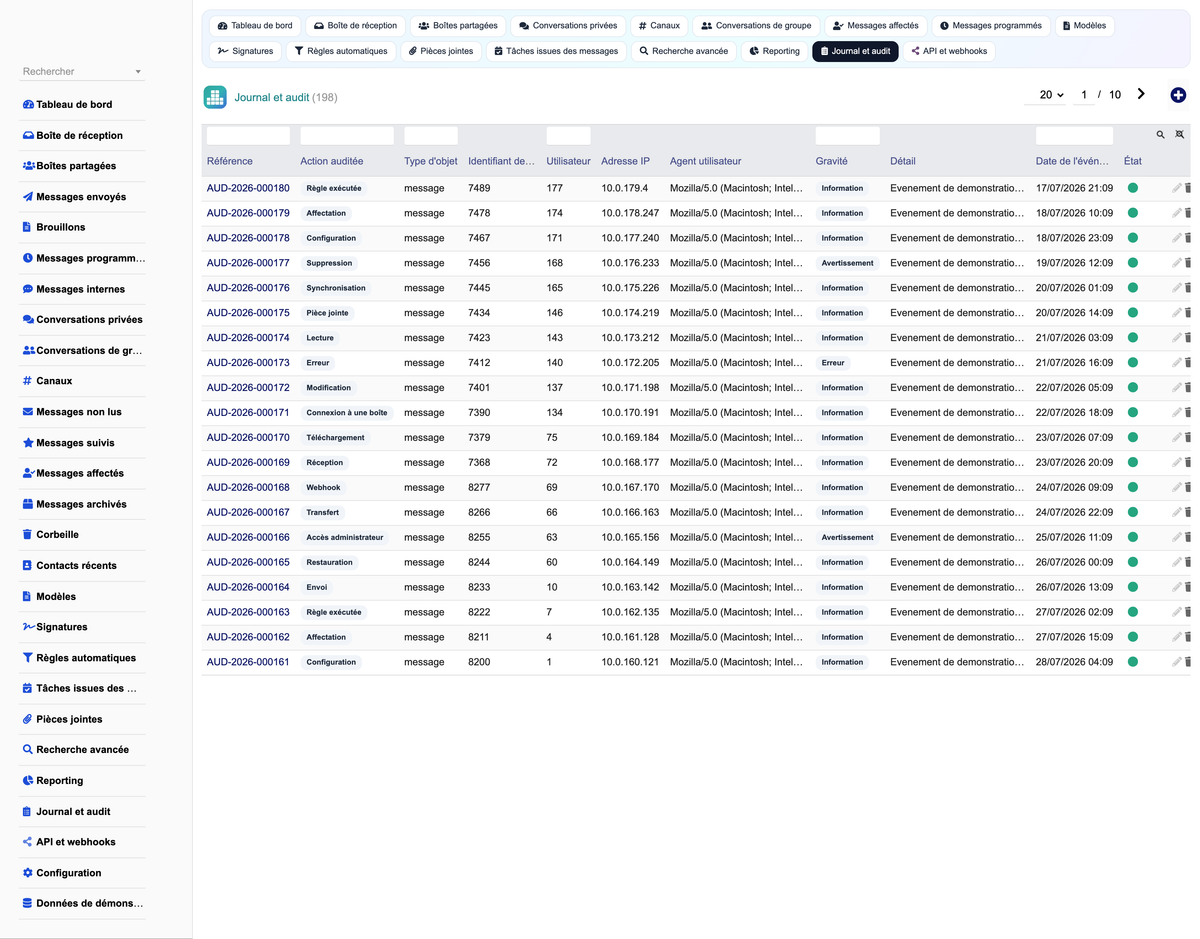The width and height of the screenshot is (1200, 939).
Task: Click IP address 10.0.170.191
Action: [630, 413]
